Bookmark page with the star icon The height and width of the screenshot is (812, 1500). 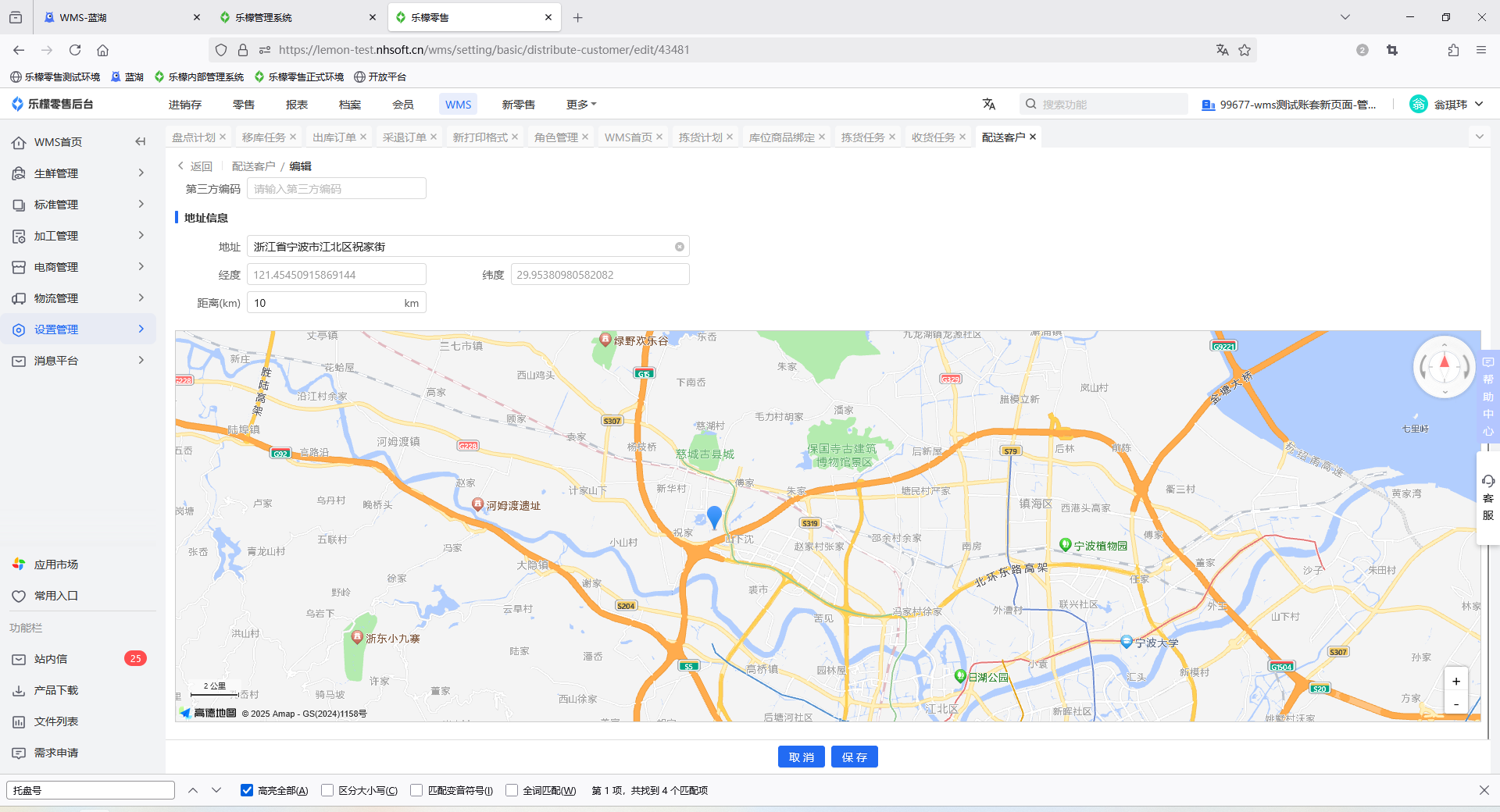coord(1245,50)
